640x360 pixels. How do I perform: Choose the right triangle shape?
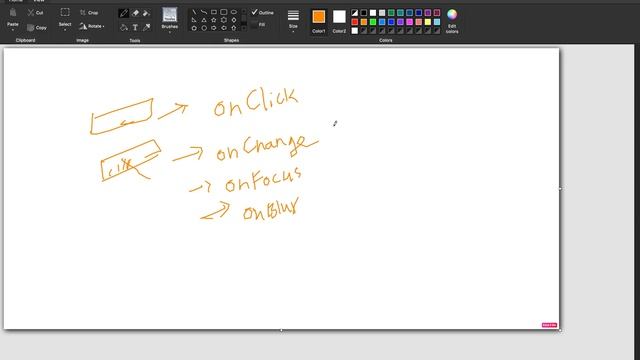[194, 20]
